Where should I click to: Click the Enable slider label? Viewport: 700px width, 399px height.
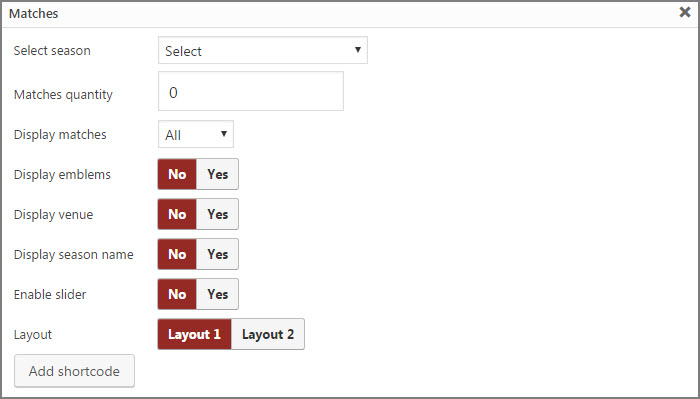point(50,295)
